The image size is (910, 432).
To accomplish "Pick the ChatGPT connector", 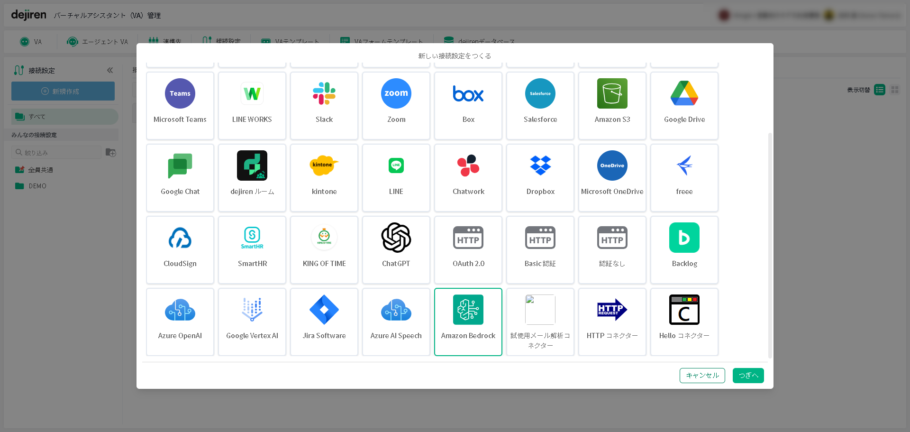I will click(396, 250).
